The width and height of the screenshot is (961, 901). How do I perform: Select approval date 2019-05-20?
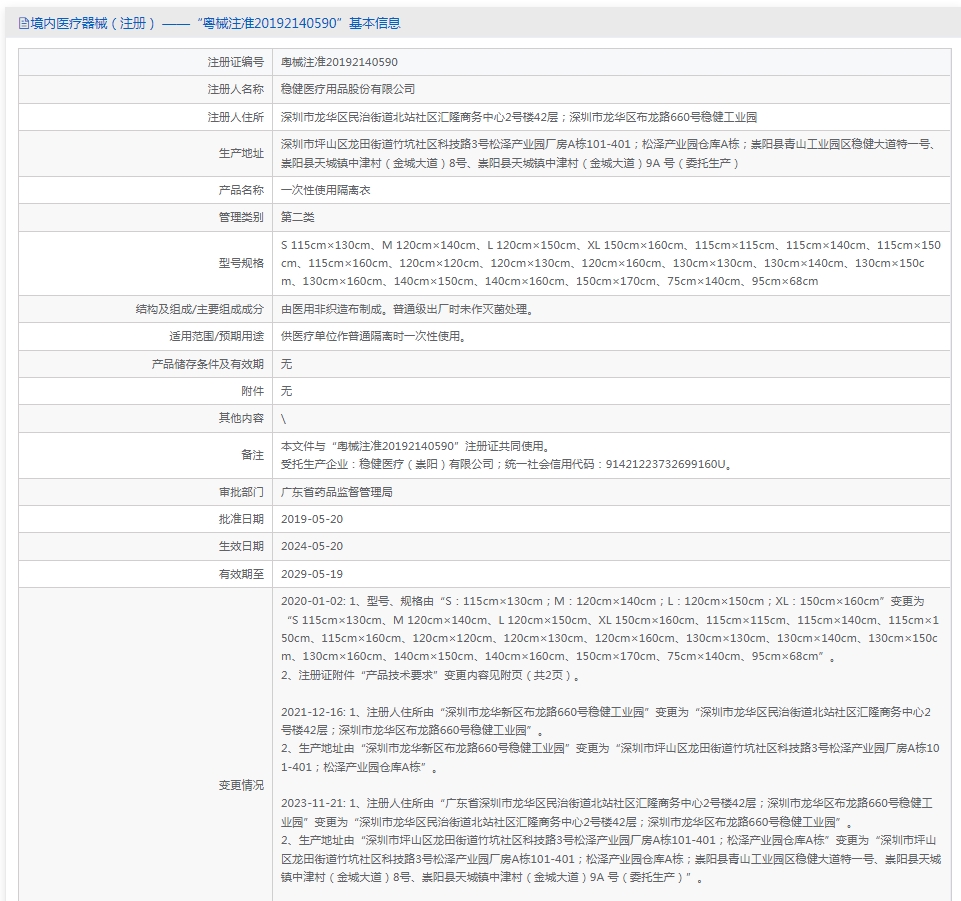click(312, 519)
